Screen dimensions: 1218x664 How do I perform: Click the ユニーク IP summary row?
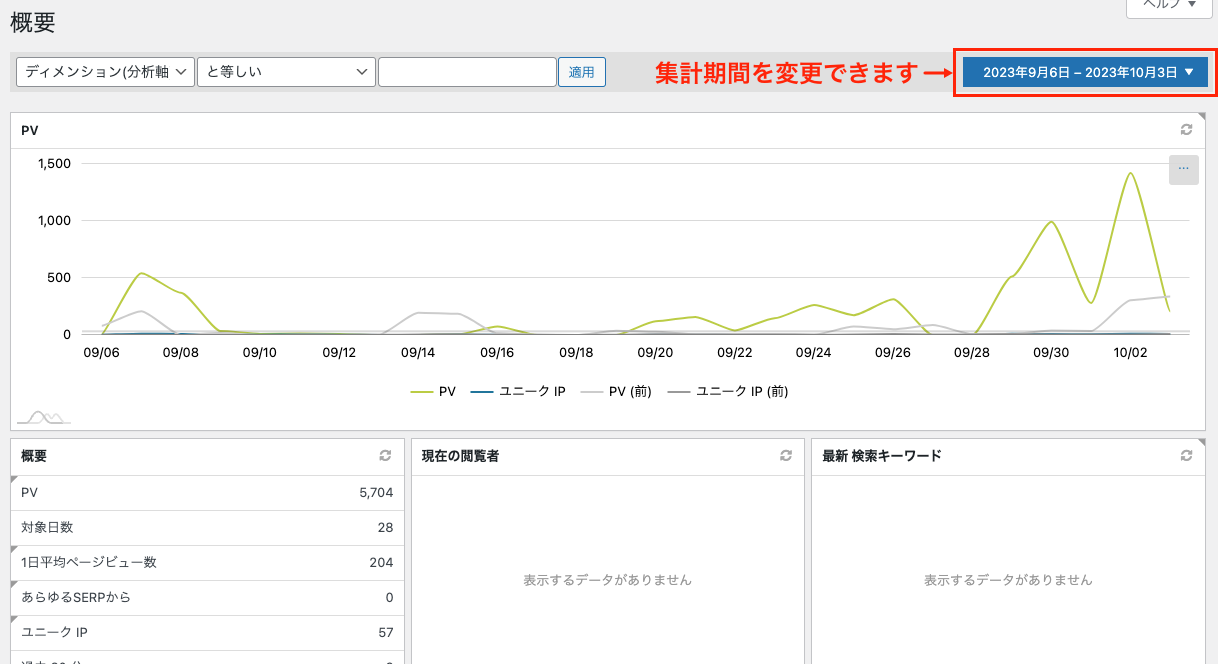tap(206, 633)
